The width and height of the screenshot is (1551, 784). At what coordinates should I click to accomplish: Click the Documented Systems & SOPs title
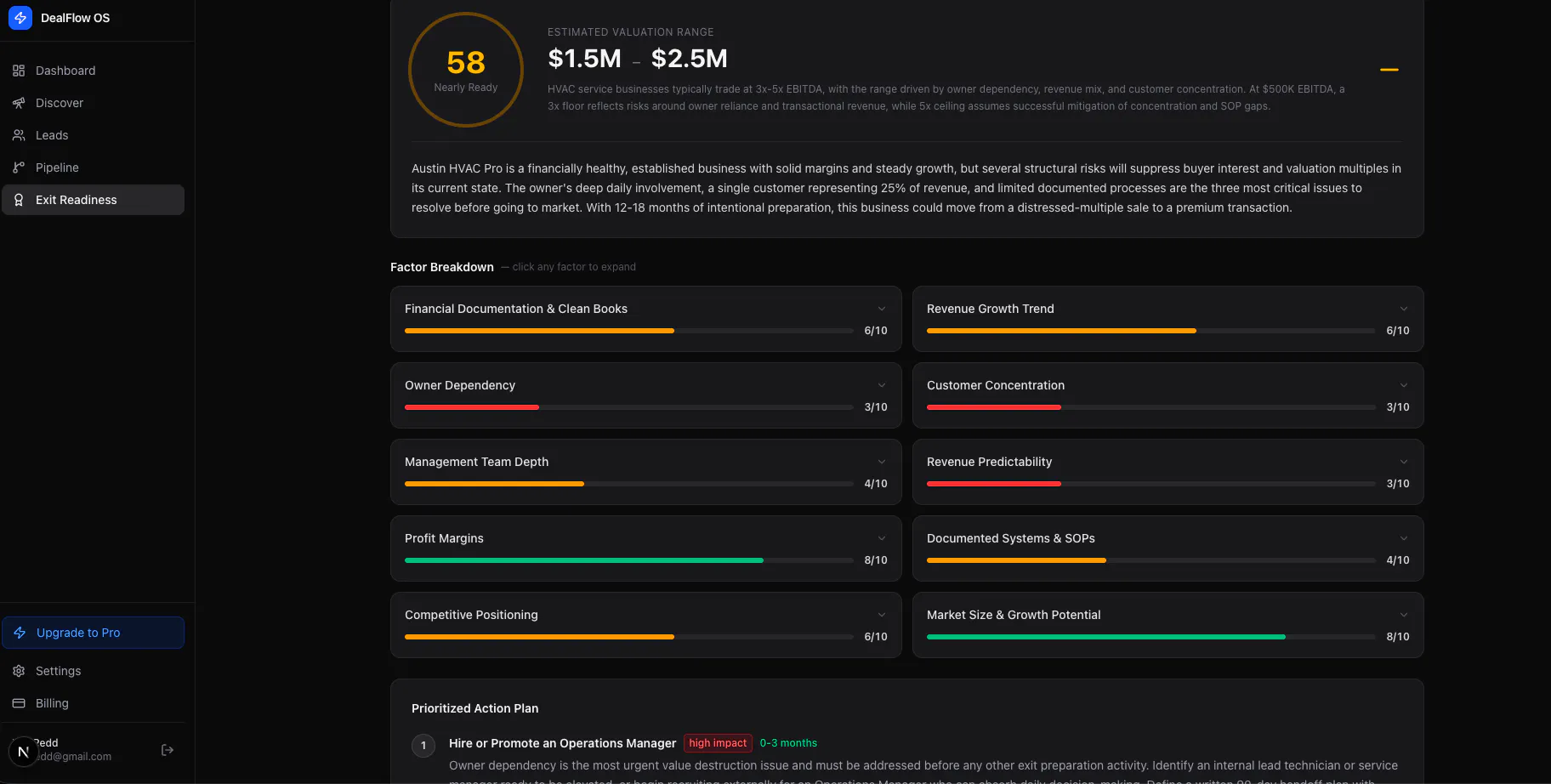click(x=1011, y=538)
